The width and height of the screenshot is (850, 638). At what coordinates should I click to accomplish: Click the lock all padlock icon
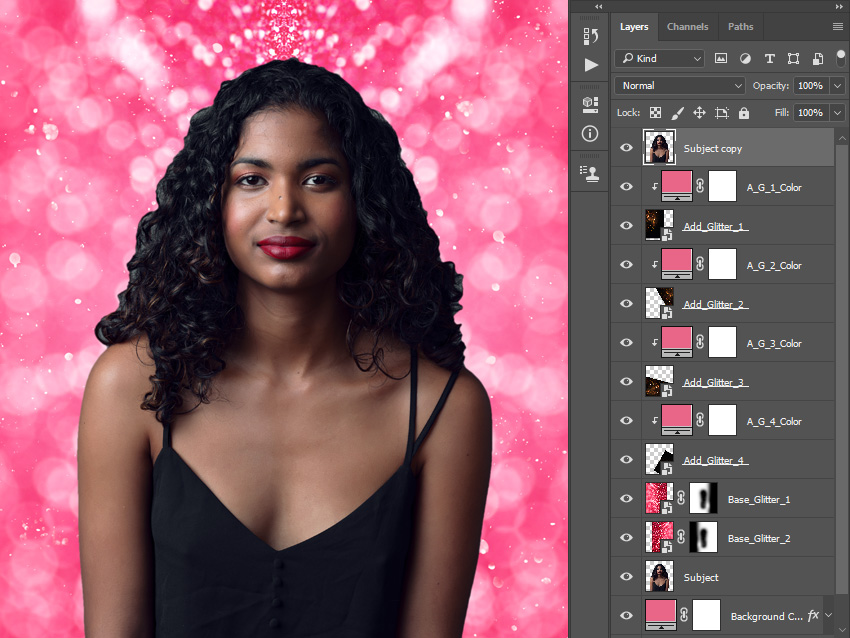[x=744, y=113]
